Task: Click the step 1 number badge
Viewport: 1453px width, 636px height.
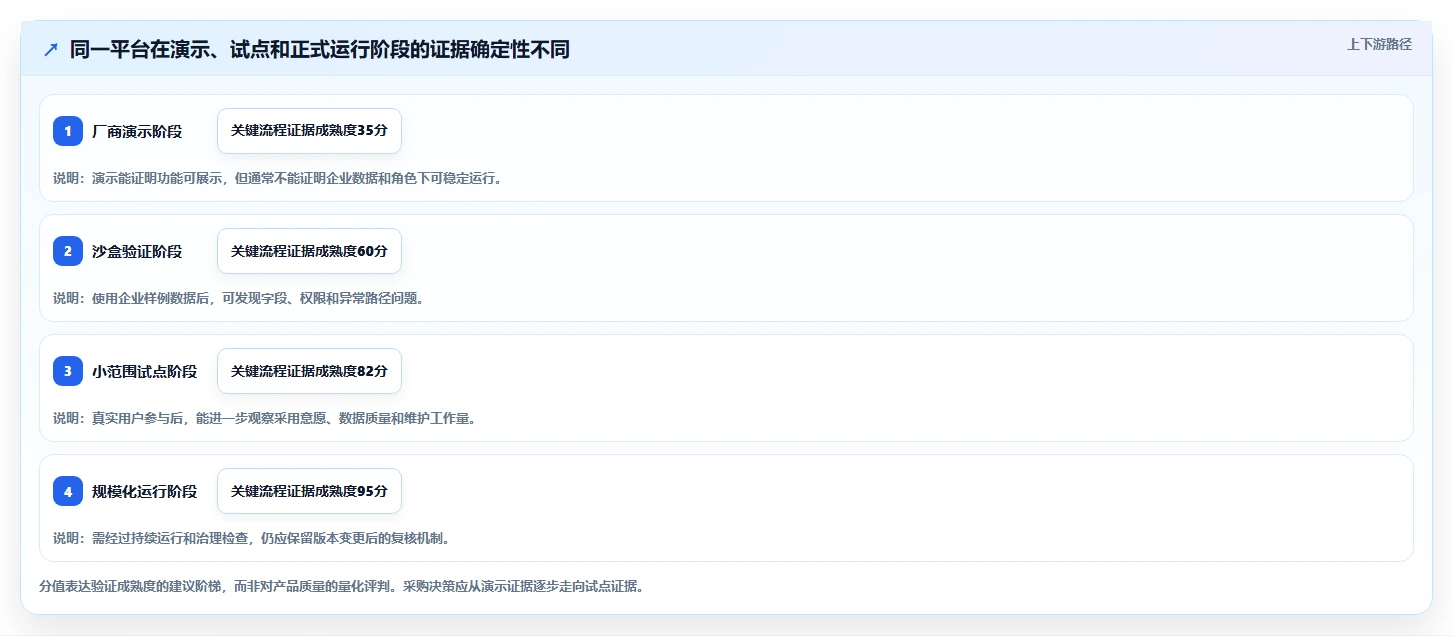Action: click(x=68, y=131)
